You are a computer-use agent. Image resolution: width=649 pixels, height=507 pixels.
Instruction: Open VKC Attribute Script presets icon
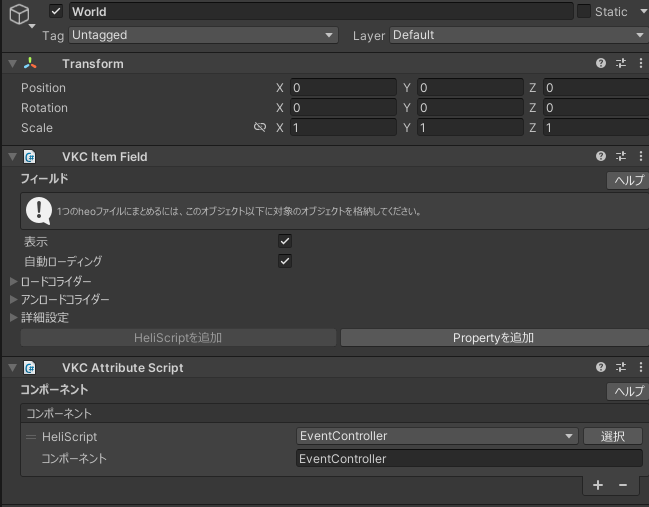click(x=621, y=367)
